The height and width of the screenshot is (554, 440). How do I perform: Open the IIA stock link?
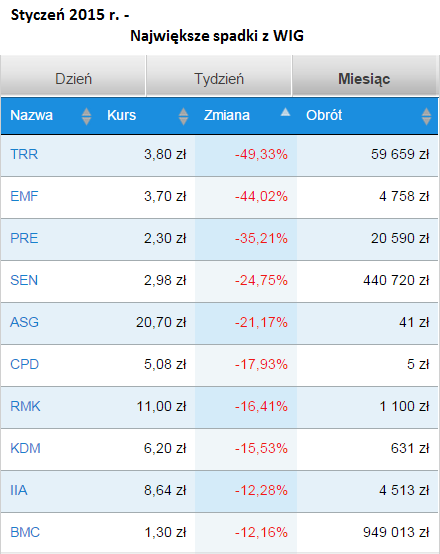[x=19, y=491]
